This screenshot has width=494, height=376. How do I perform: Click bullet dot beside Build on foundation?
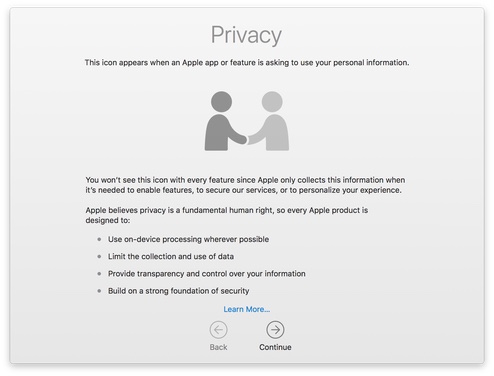tap(99, 291)
